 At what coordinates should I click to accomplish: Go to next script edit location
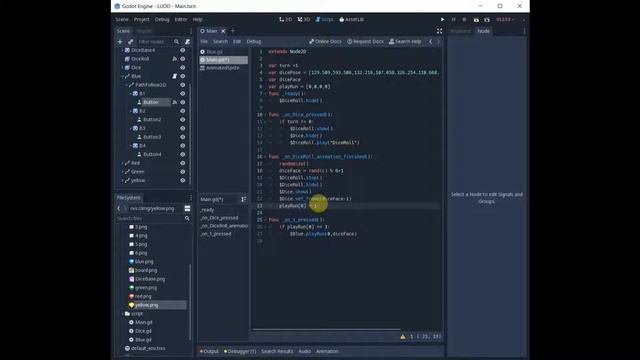439,41
